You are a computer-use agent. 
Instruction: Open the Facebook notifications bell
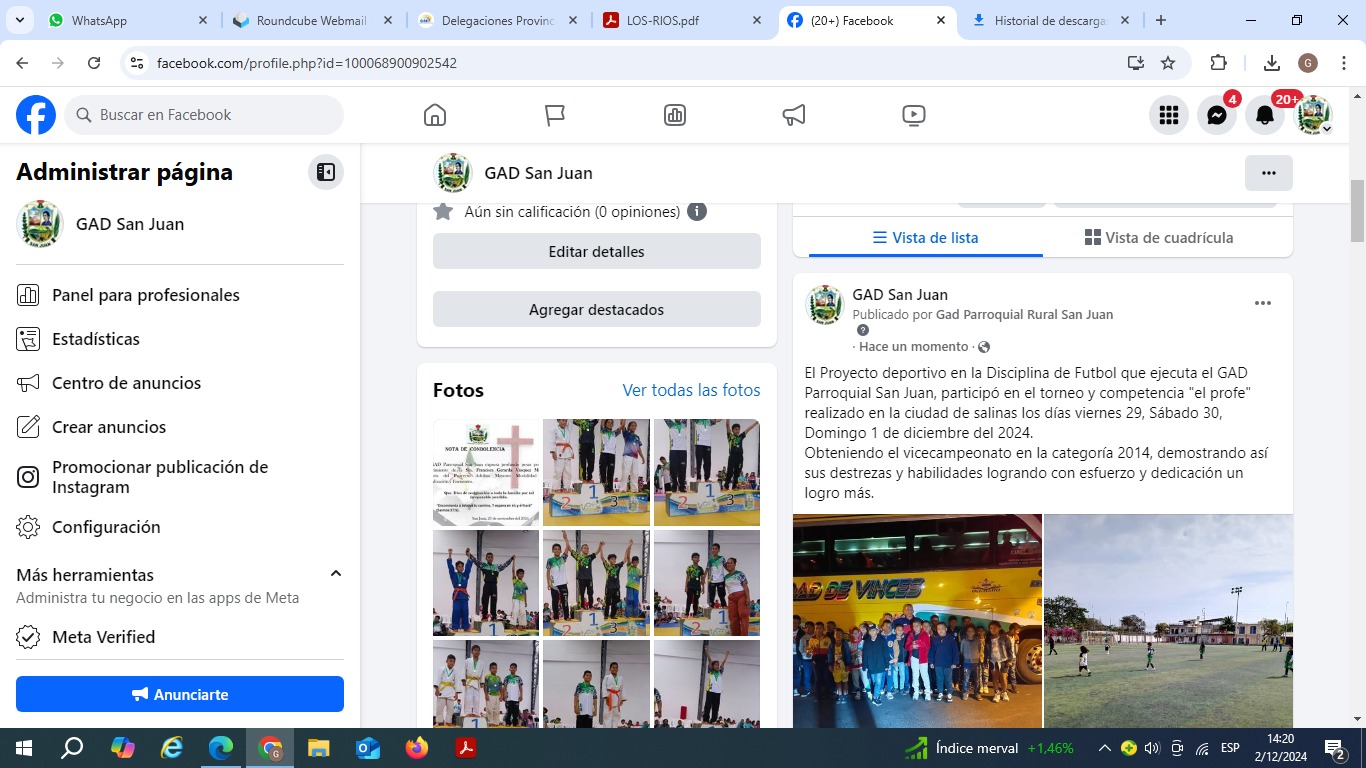click(1264, 115)
